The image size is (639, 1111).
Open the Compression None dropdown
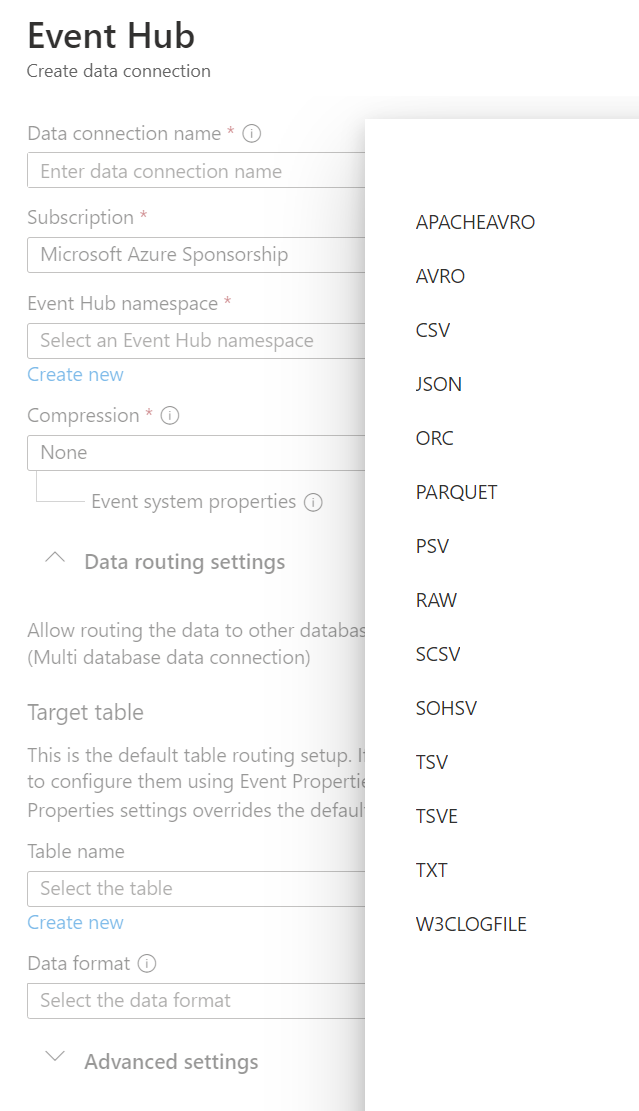pyautogui.click(x=196, y=453)
